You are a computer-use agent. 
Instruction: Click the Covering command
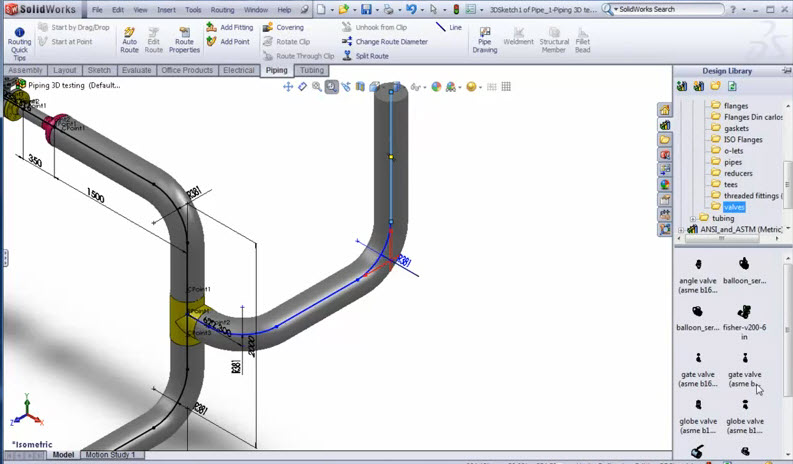click(283, 27)
